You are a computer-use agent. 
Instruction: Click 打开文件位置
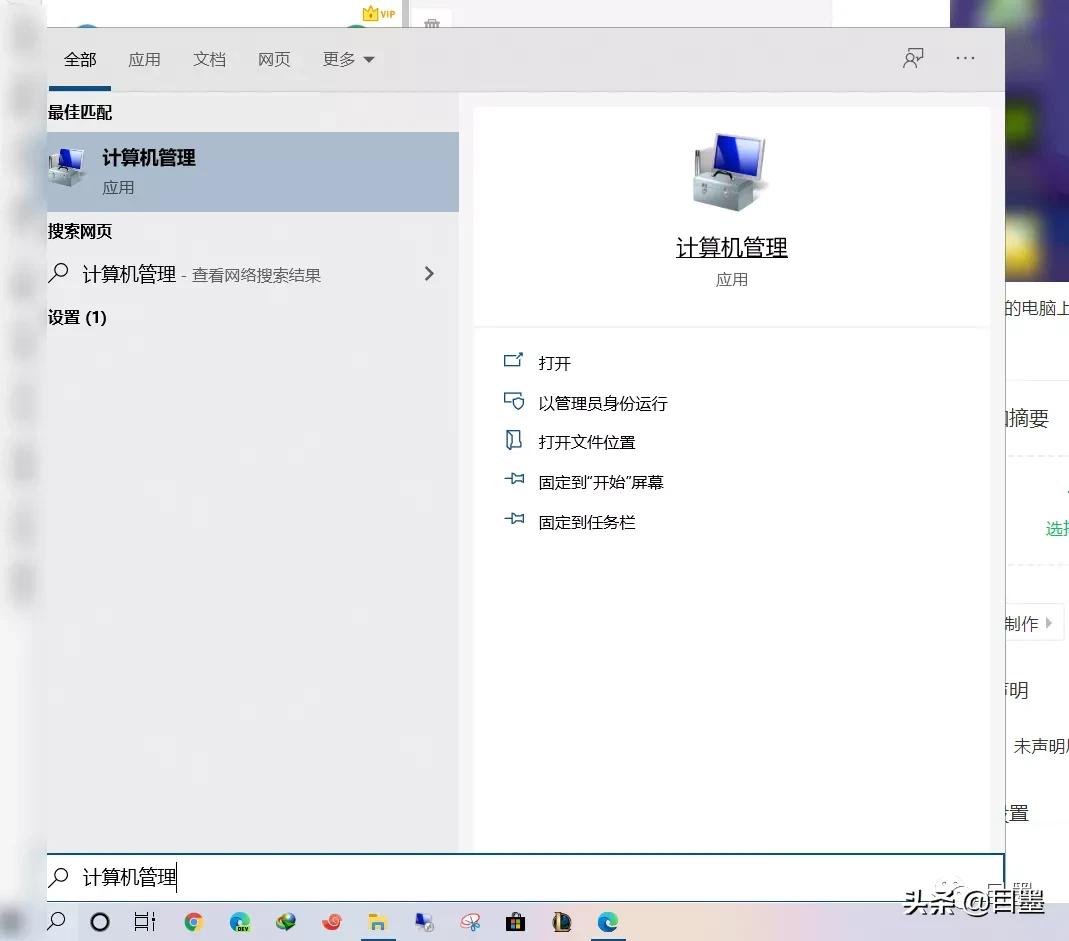[589, 441]
